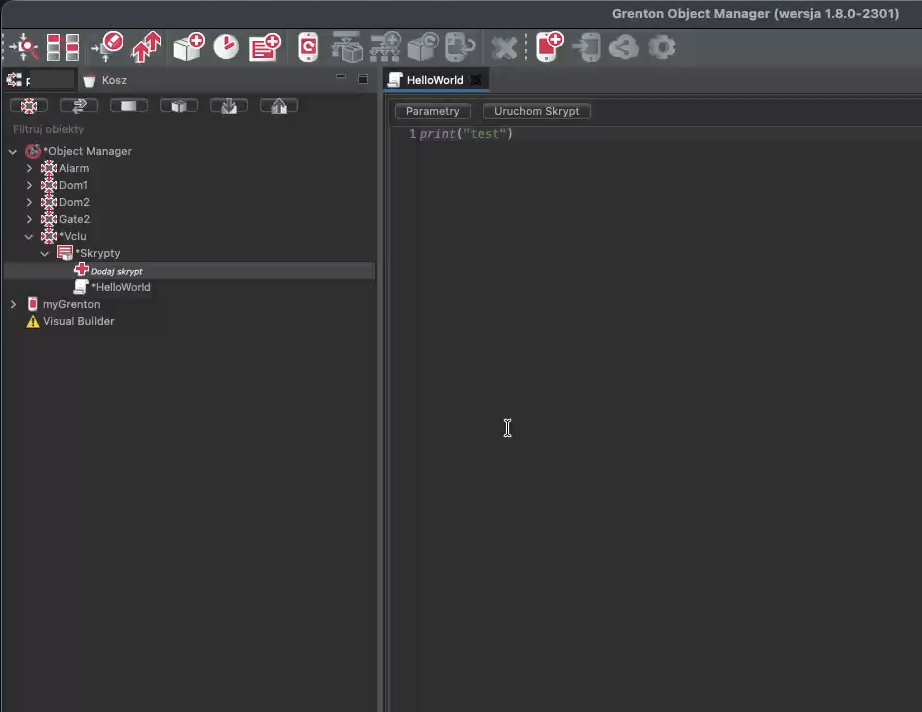Screen dimensions: 922x712
Task: Select the Alarm CLU item
Action: point(74,168)
